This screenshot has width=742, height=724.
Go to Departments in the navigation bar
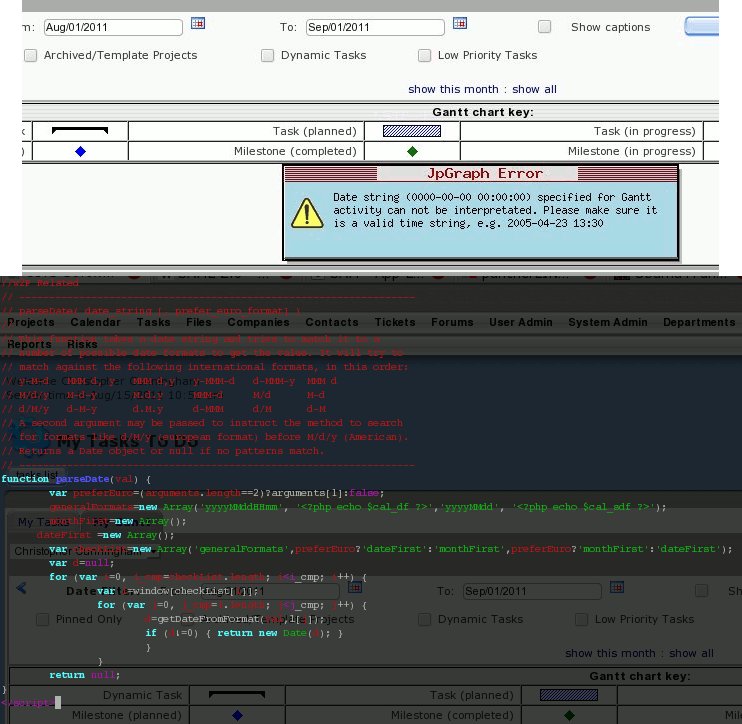click(699, 322)
